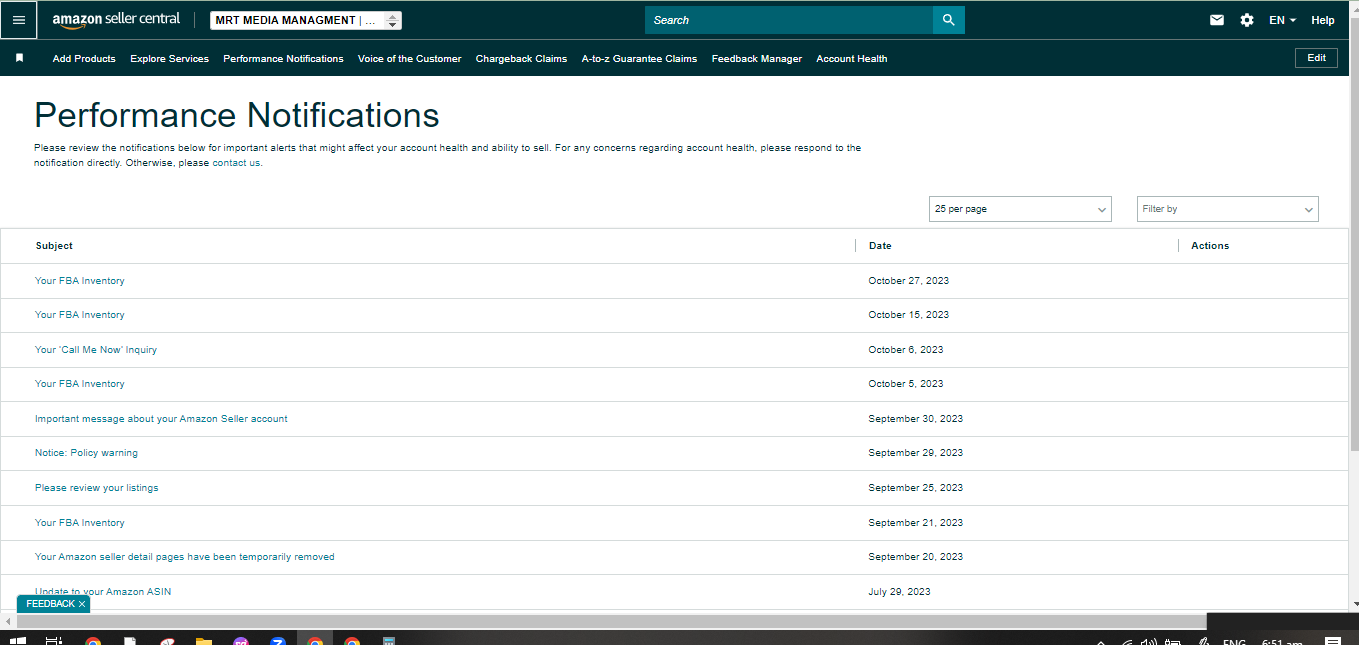
Task: Click in the Search input field
Action: click(x=789, y=20)
